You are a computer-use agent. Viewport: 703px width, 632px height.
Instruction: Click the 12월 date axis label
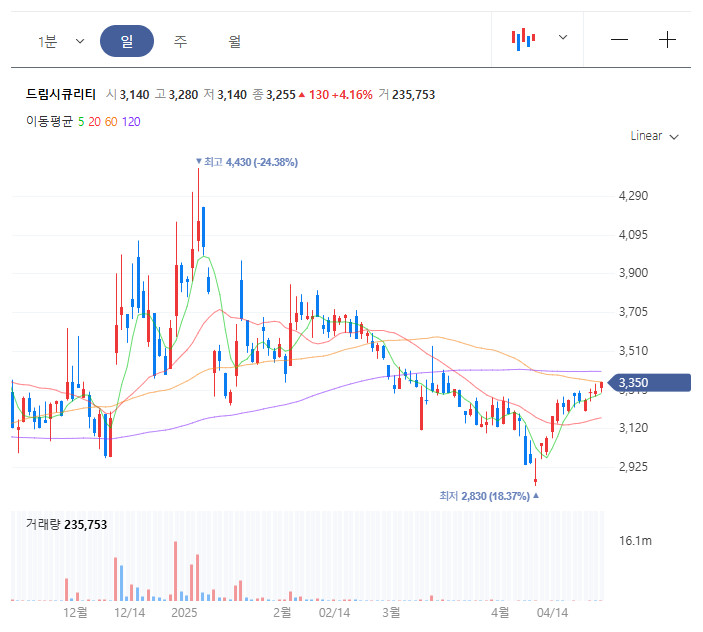(75, 612)
